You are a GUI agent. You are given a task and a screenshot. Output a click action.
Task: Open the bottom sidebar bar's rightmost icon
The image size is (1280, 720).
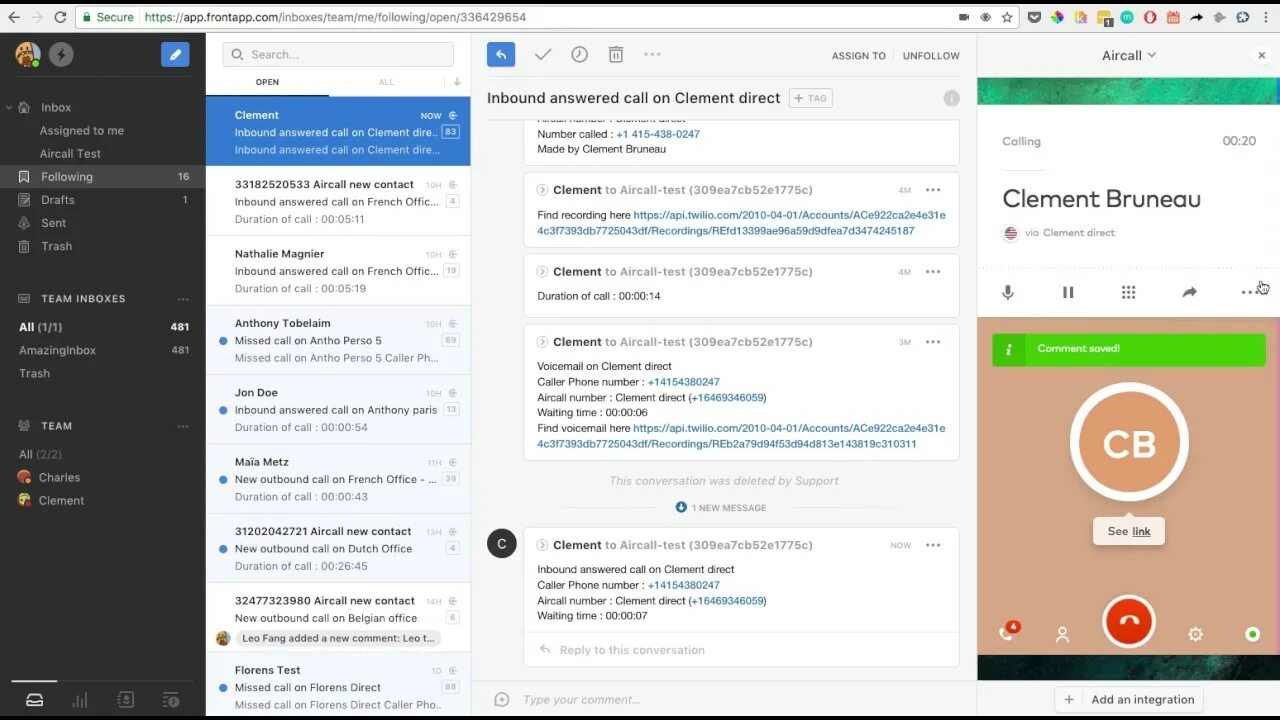pos(171,700)
